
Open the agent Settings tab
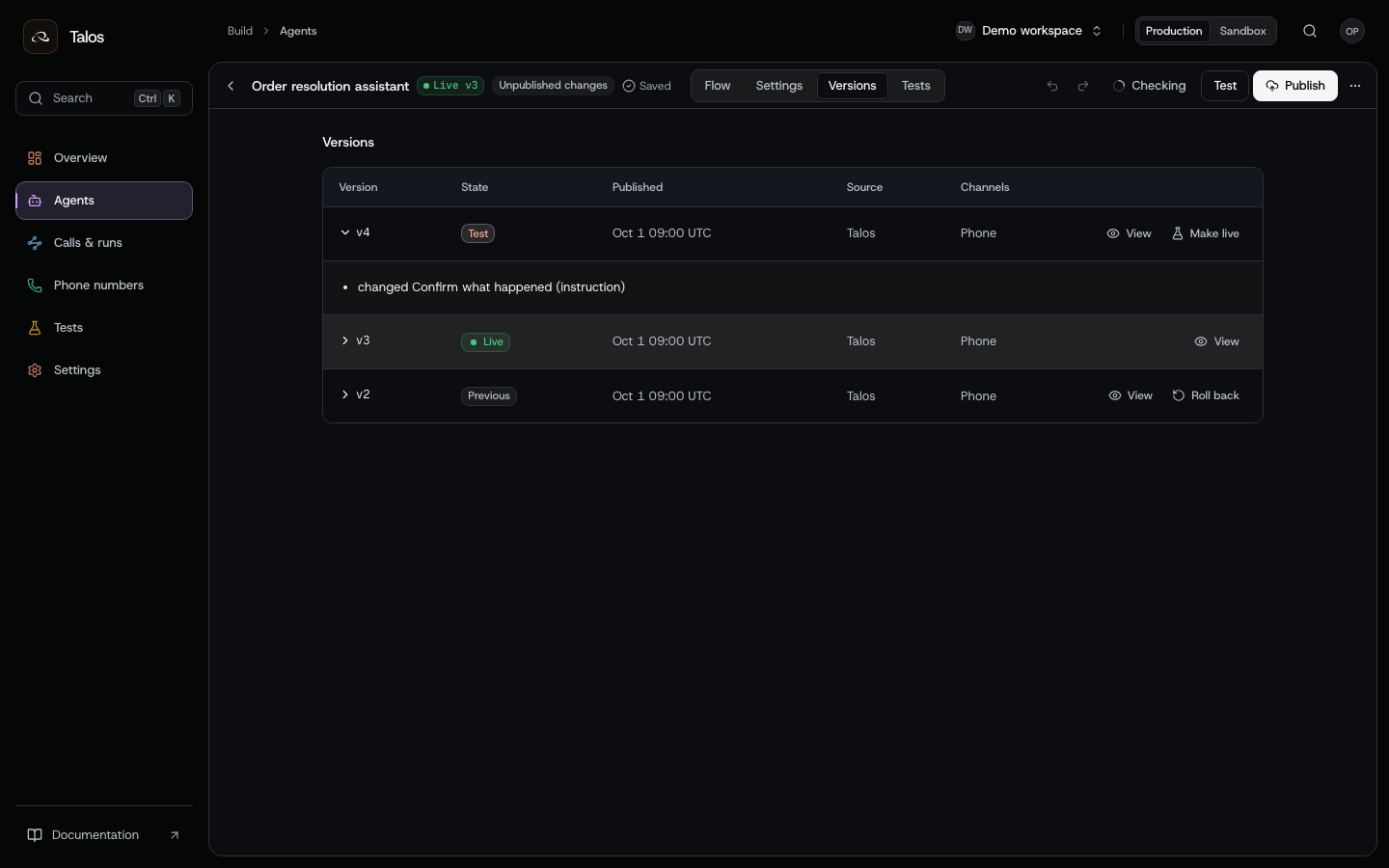point(779,86)
